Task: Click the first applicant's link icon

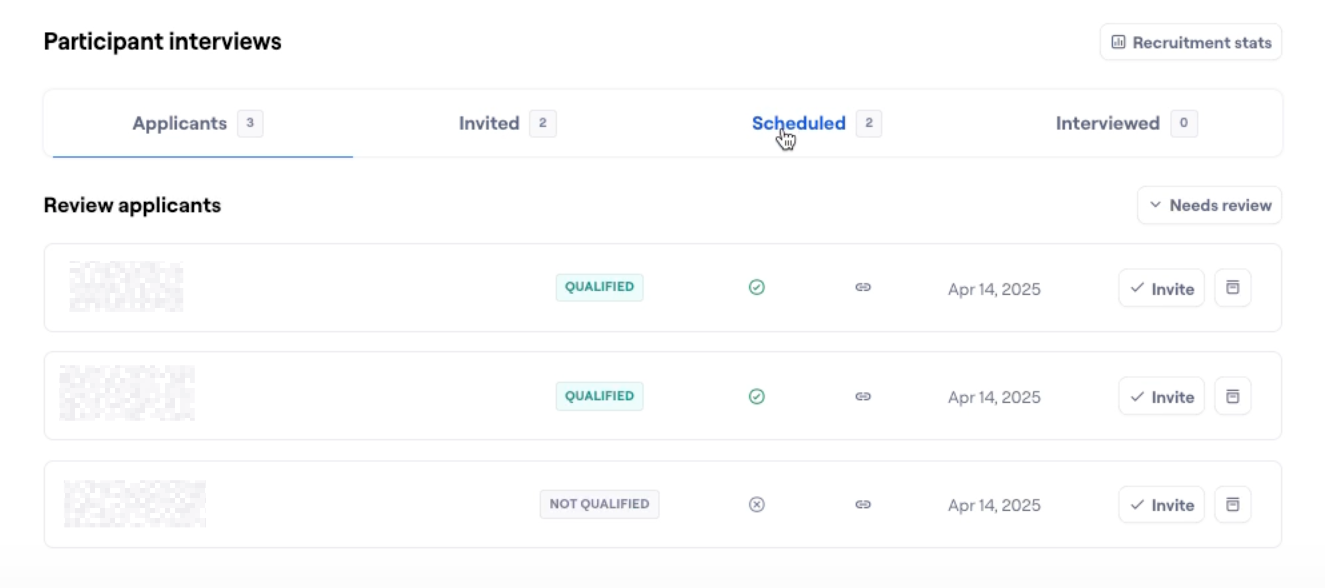Action: coord(863,288)
